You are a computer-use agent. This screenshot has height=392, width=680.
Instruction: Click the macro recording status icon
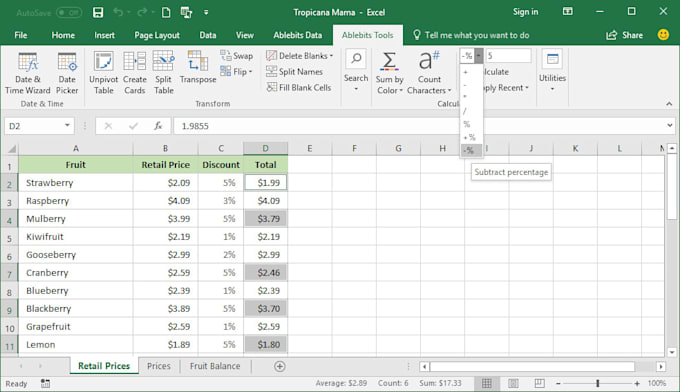tap(45, 383)
